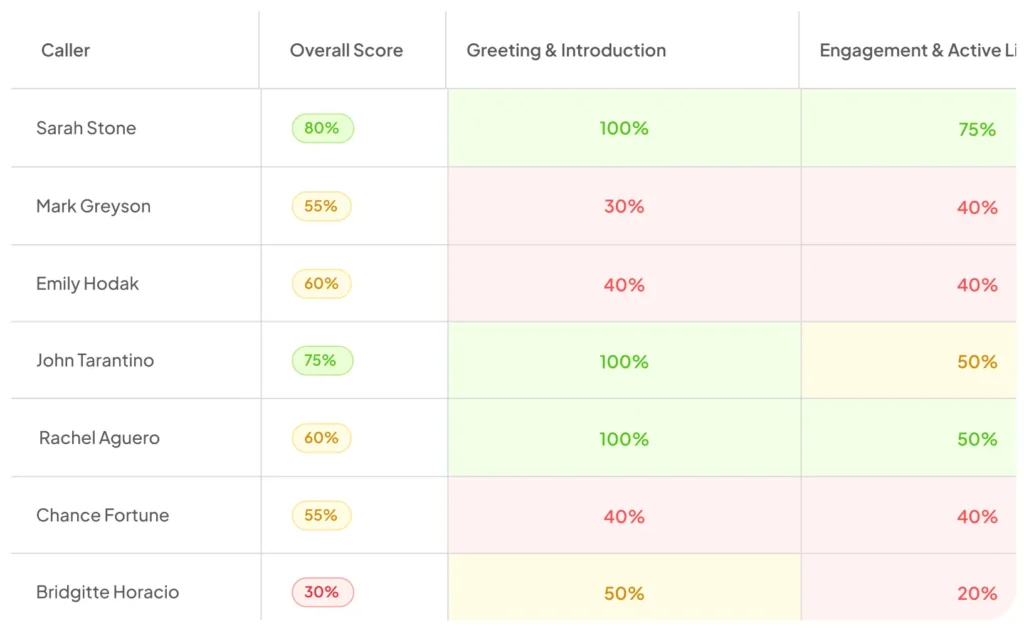Click Chance Fortune caller name
Image resolution: width=1024 pixels, height=628 pixels.
[x=103, y=515]
